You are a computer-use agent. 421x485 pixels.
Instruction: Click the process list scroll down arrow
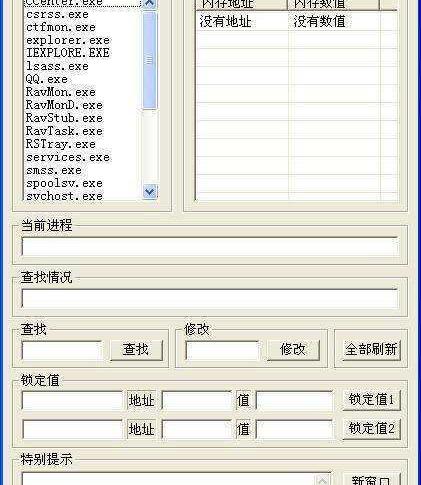(x=149, y=192)
